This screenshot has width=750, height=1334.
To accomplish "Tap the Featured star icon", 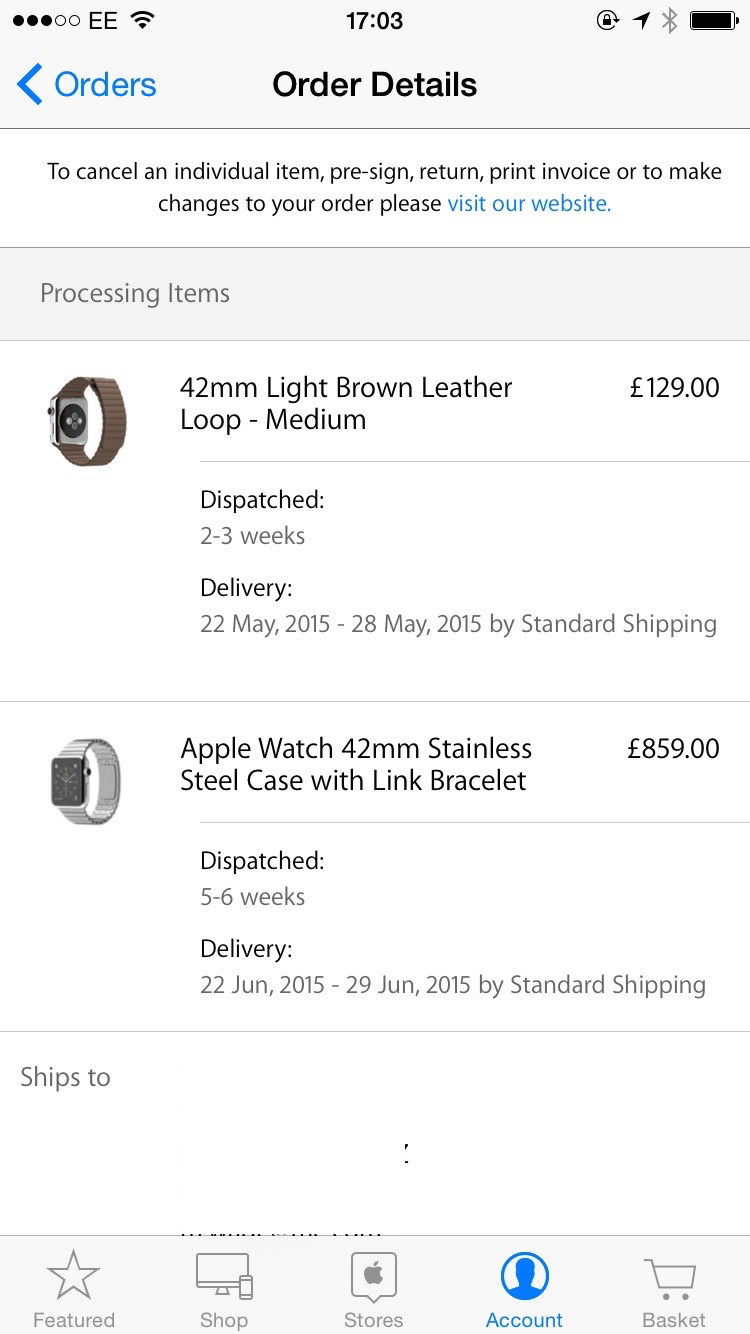I will 73,1277.
